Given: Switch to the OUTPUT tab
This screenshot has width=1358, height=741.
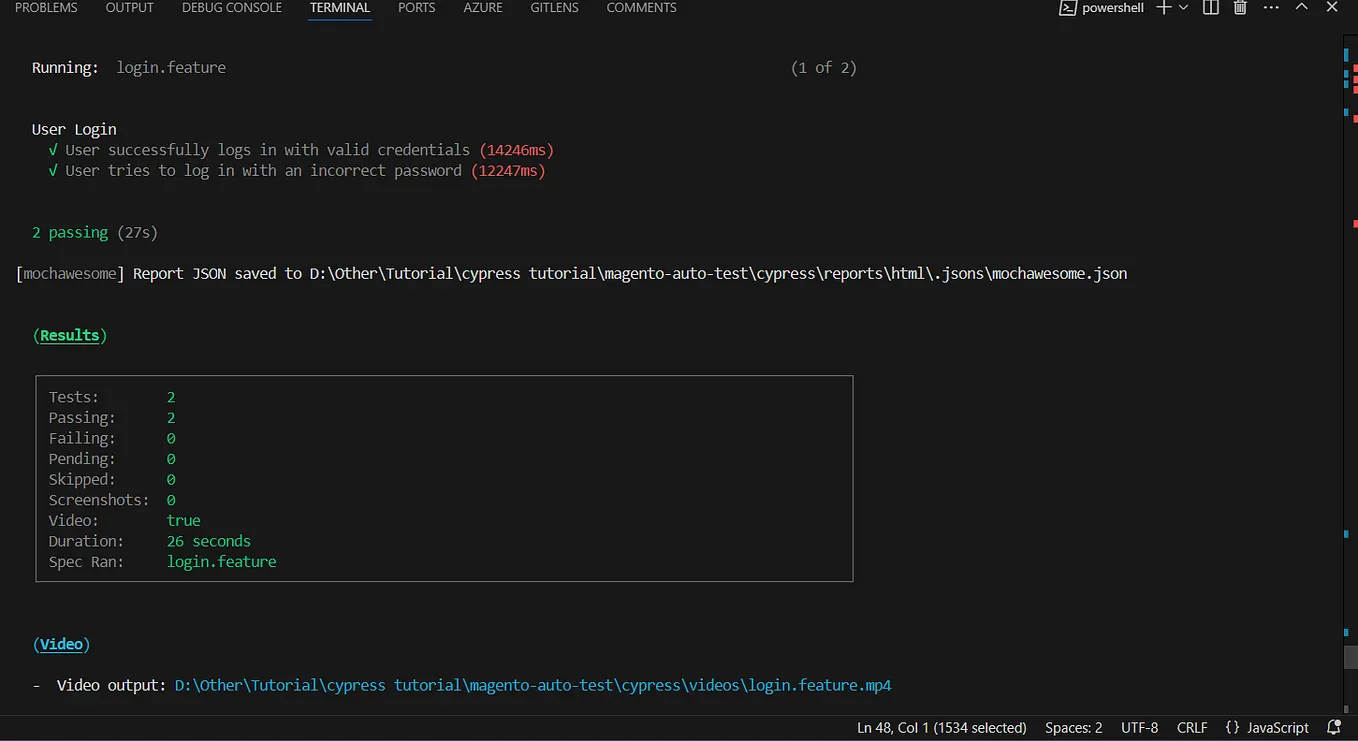Looking at the screenshot, I should tap(129, 8).
